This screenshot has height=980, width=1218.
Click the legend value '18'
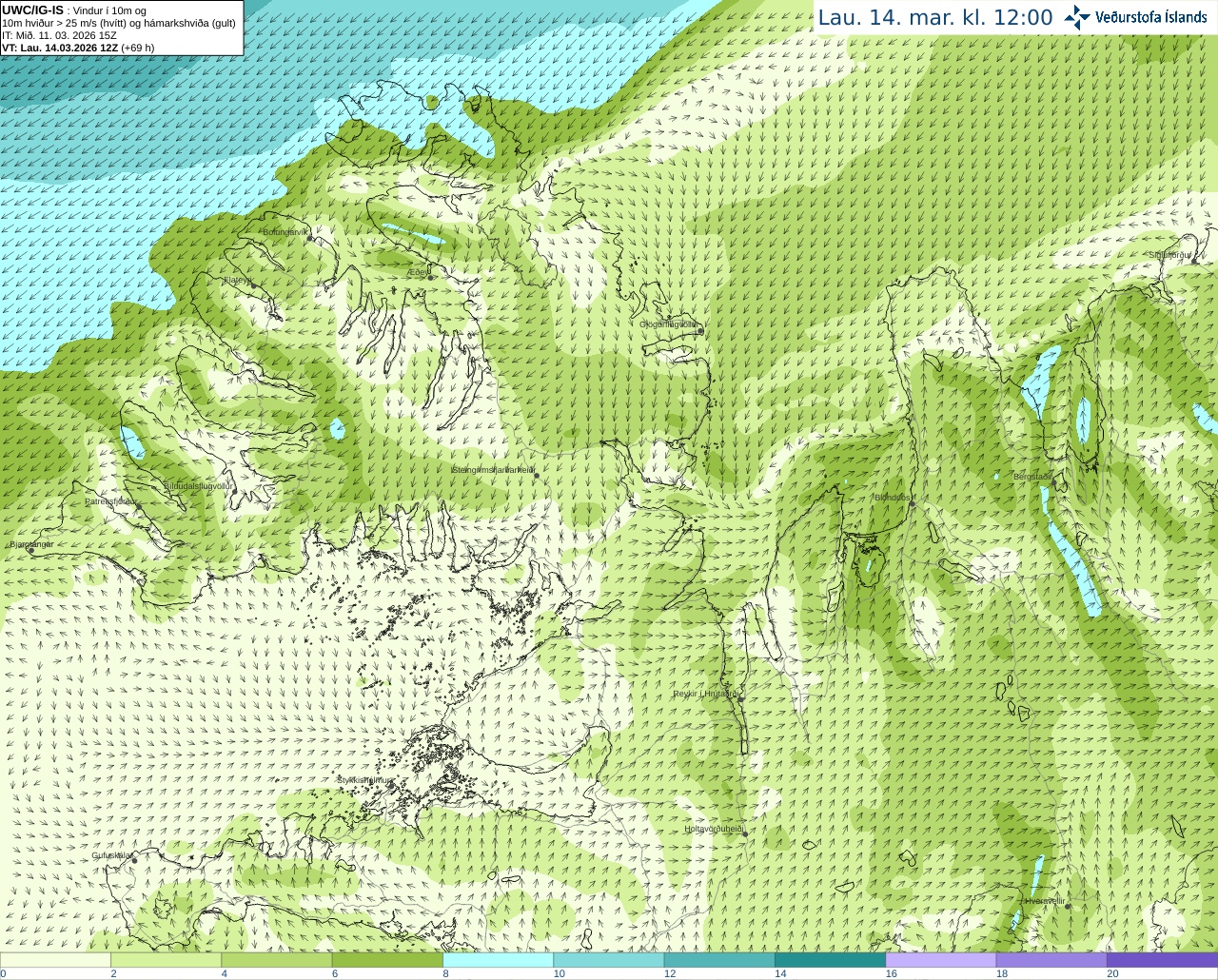point(1002,973)
